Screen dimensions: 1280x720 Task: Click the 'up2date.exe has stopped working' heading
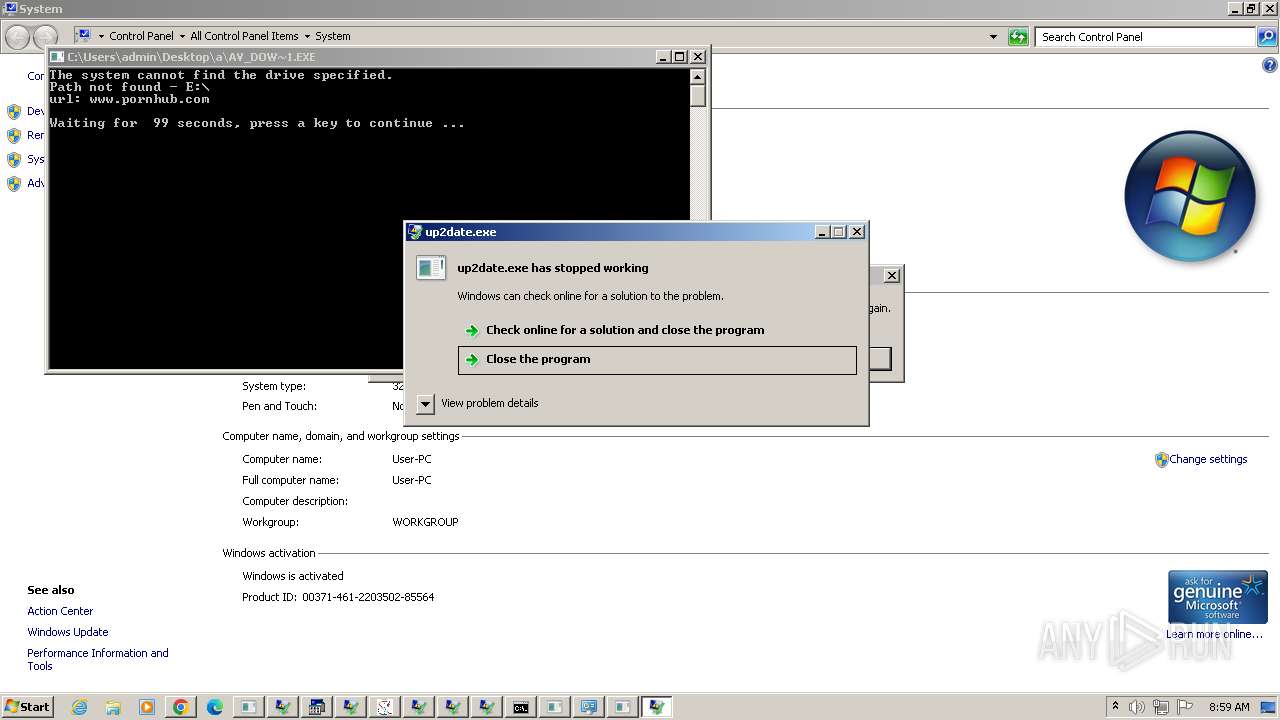(553, 268)
